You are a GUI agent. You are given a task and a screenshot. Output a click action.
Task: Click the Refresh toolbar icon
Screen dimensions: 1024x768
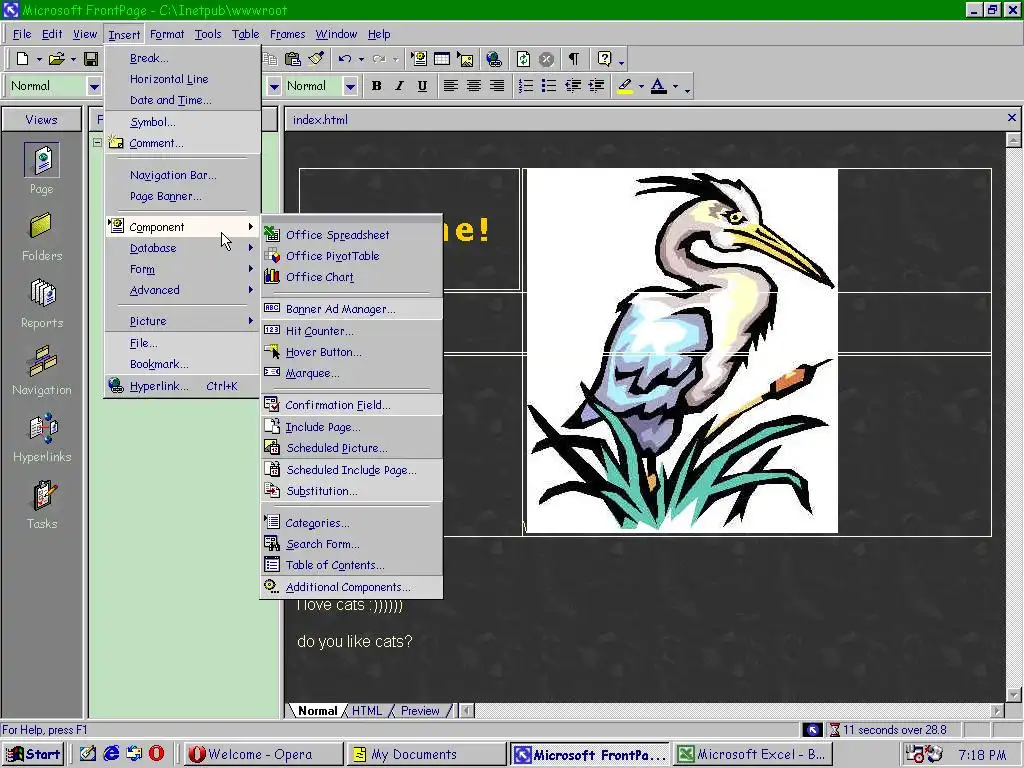[x=523, y=59]
